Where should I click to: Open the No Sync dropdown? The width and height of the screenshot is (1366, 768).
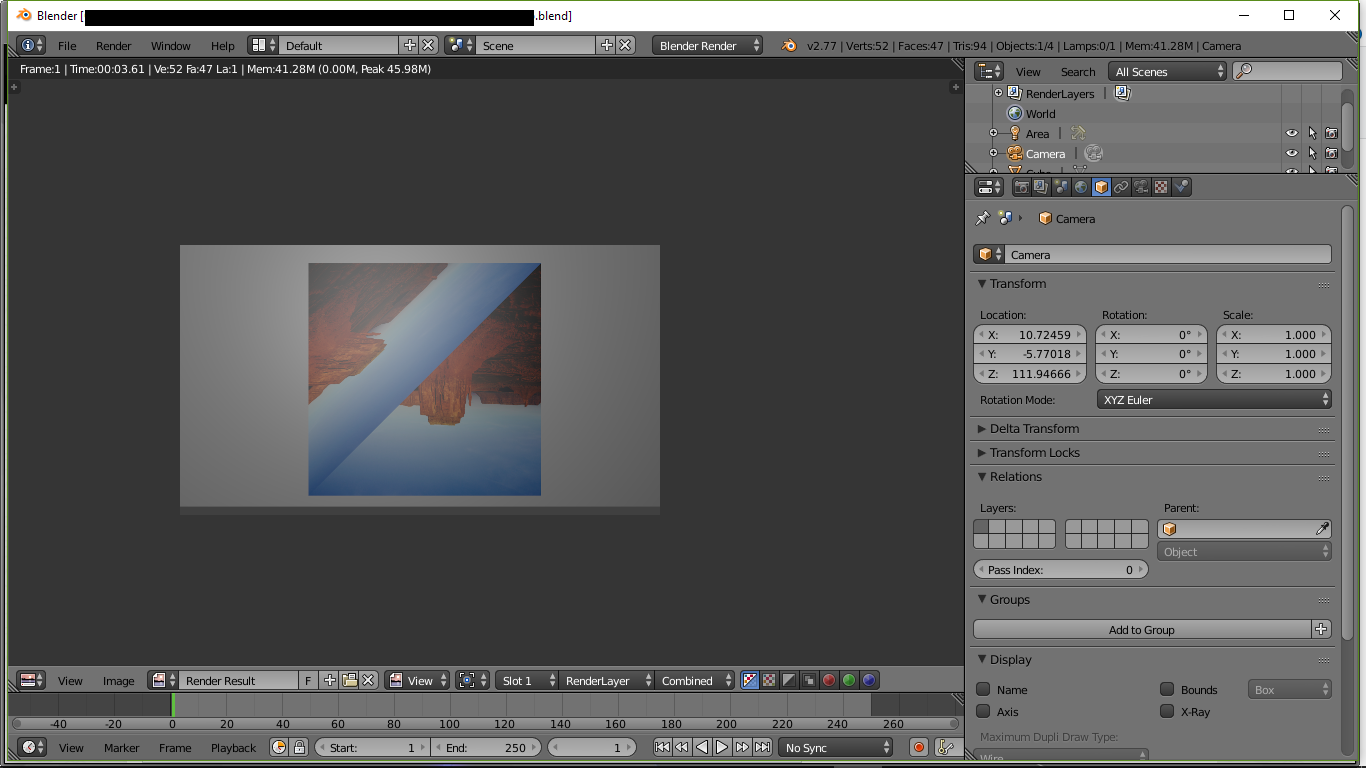click(835, 747)
